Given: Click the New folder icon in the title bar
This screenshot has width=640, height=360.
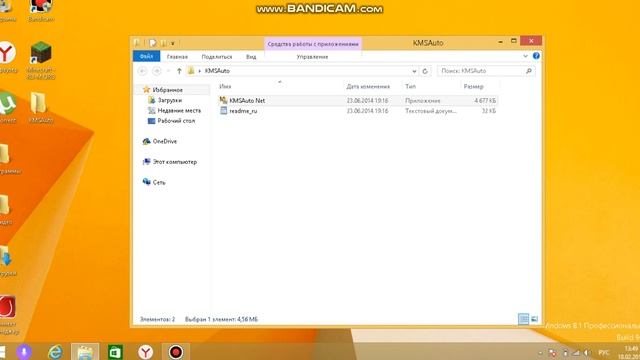Looking at the screenshot, I should (163, 43).
